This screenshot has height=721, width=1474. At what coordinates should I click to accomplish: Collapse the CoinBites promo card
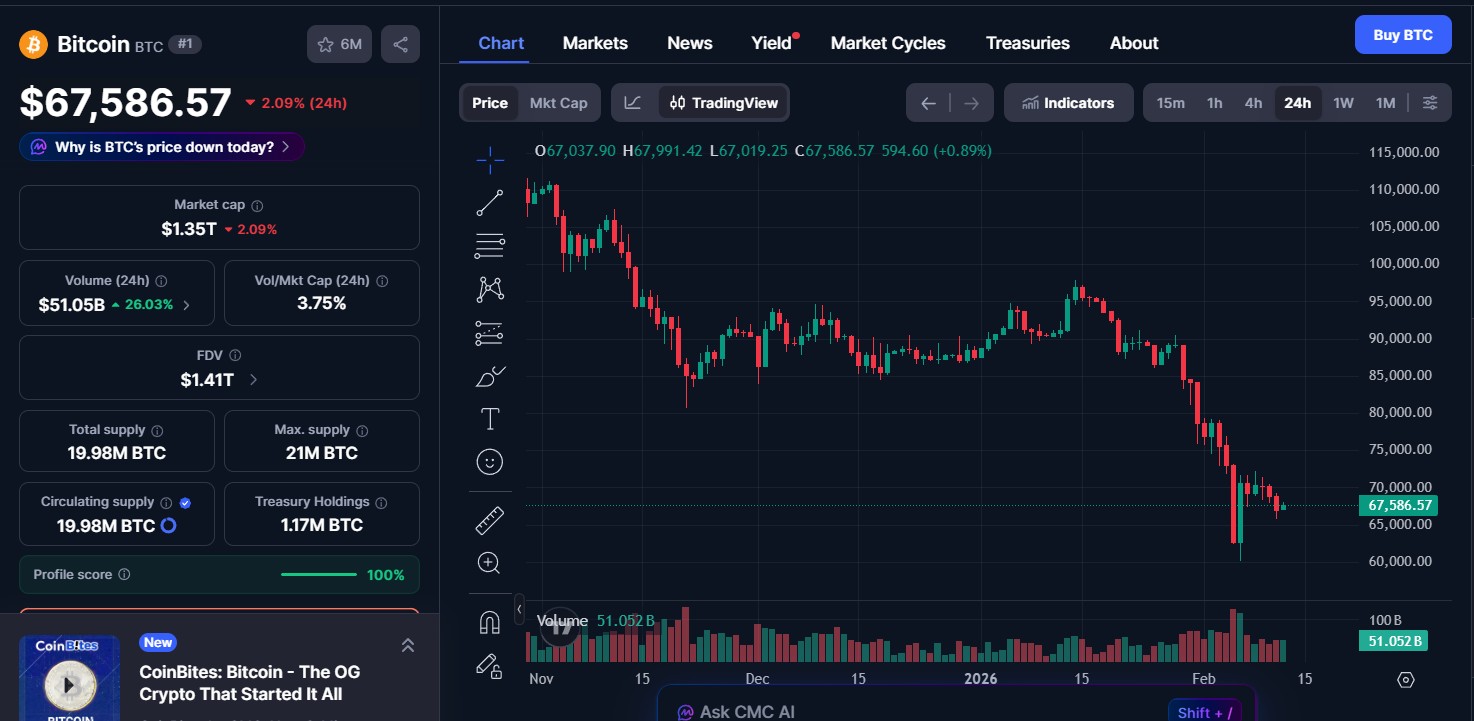tap(408, 645)
